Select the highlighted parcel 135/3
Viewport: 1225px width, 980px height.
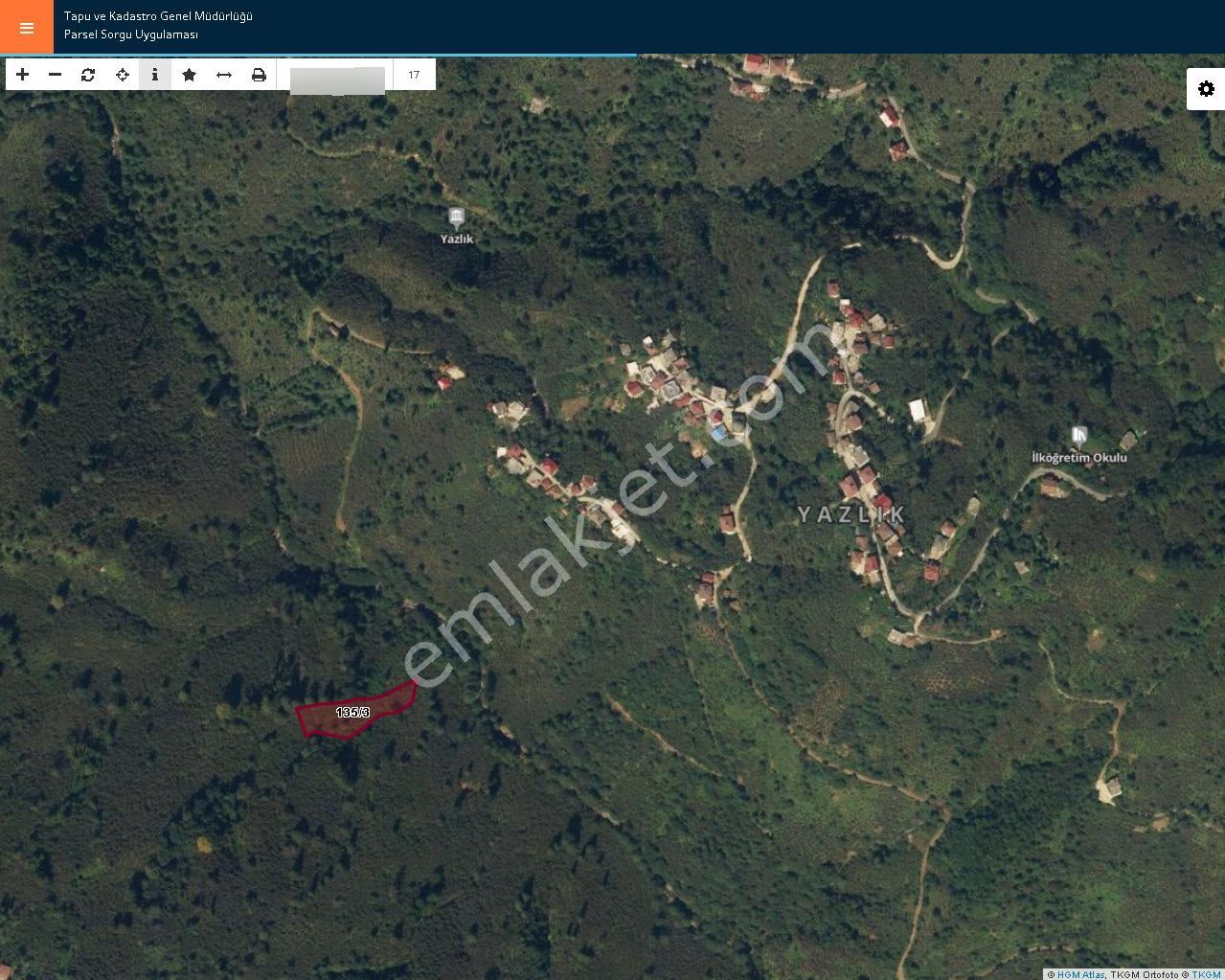coord(354,712)
